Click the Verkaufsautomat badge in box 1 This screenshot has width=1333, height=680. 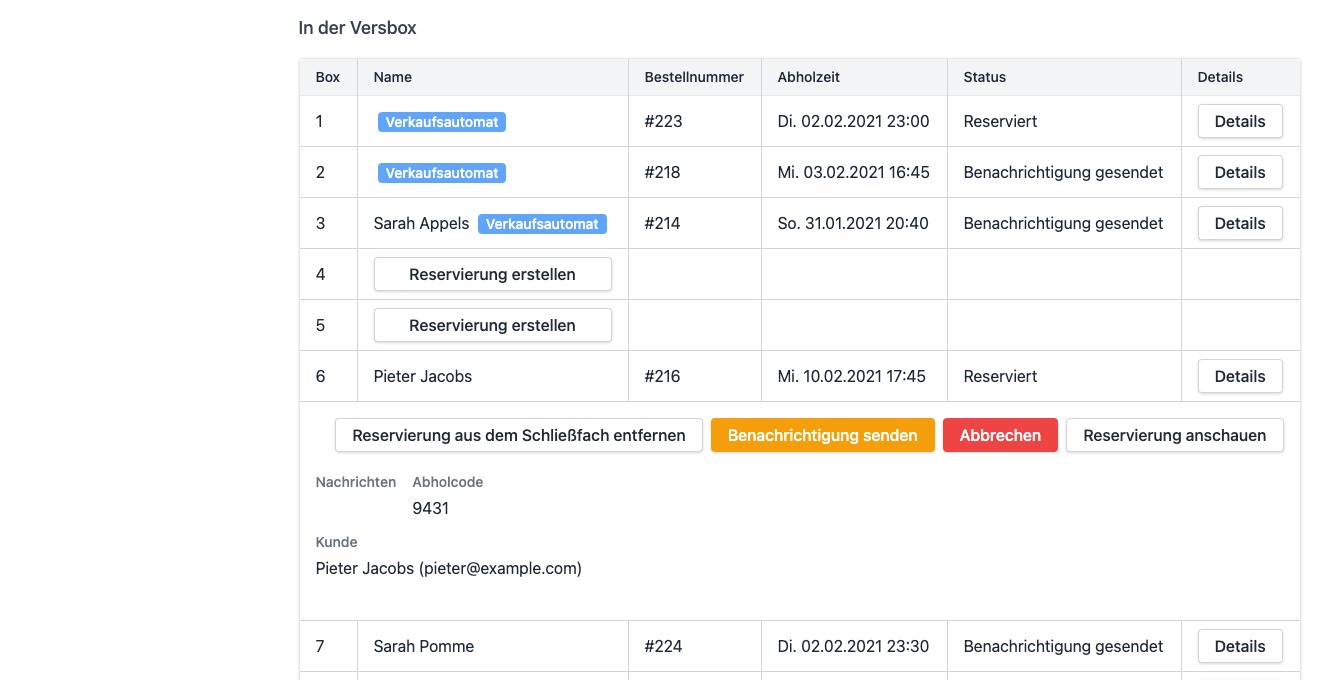pos(442,122)
